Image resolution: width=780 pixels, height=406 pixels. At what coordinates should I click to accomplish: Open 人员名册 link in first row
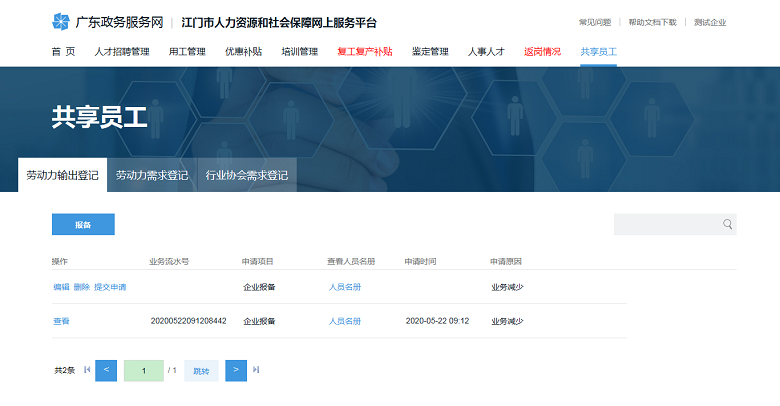coord(345,287)
